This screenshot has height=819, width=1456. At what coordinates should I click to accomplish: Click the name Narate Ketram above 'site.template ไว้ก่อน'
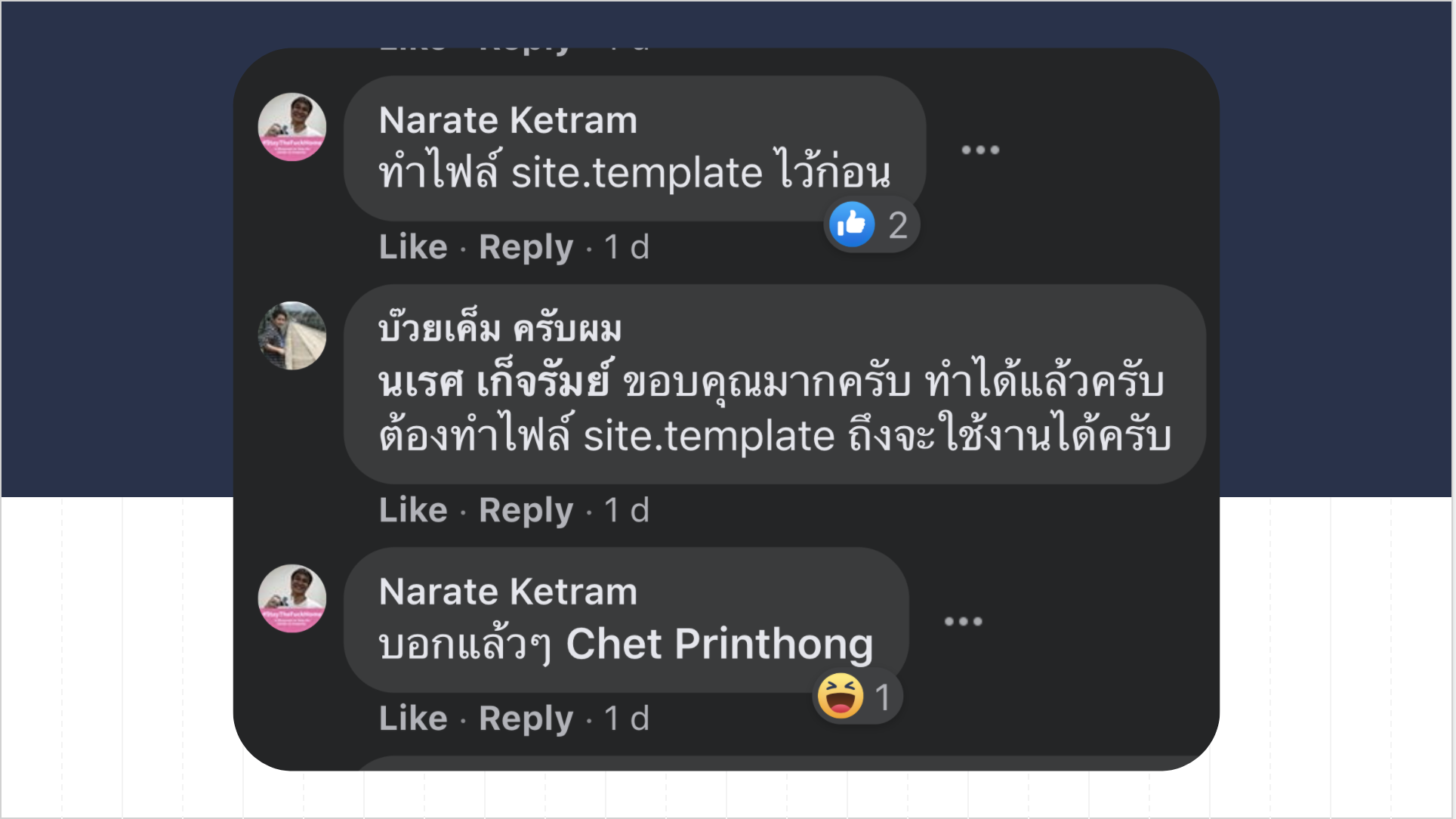[x=508, y=120]
